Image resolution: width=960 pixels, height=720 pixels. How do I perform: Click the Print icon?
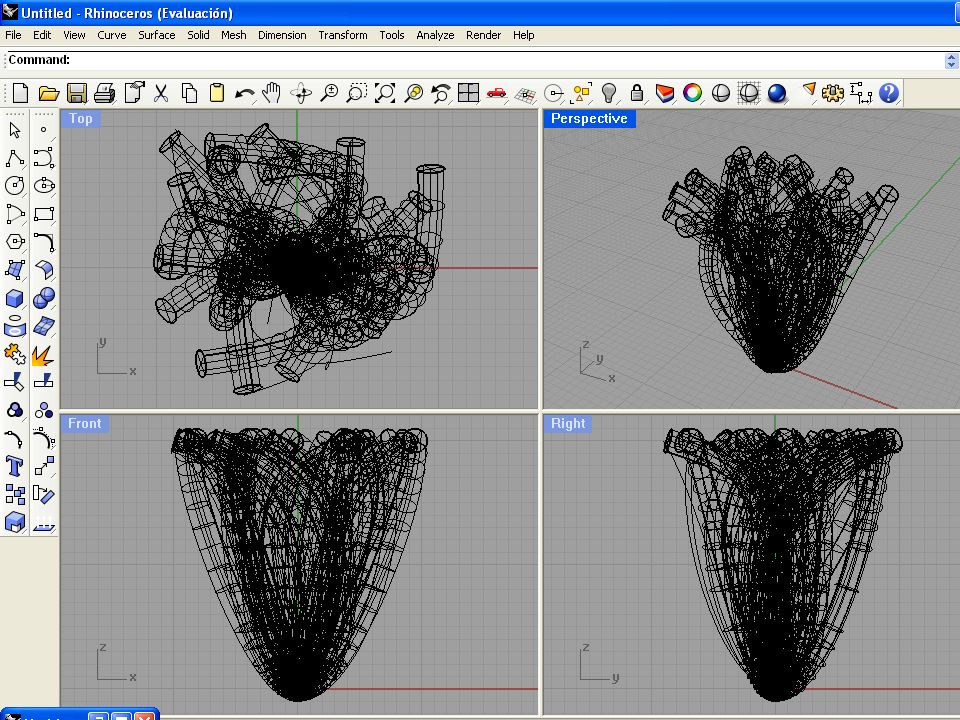point(105,93)
